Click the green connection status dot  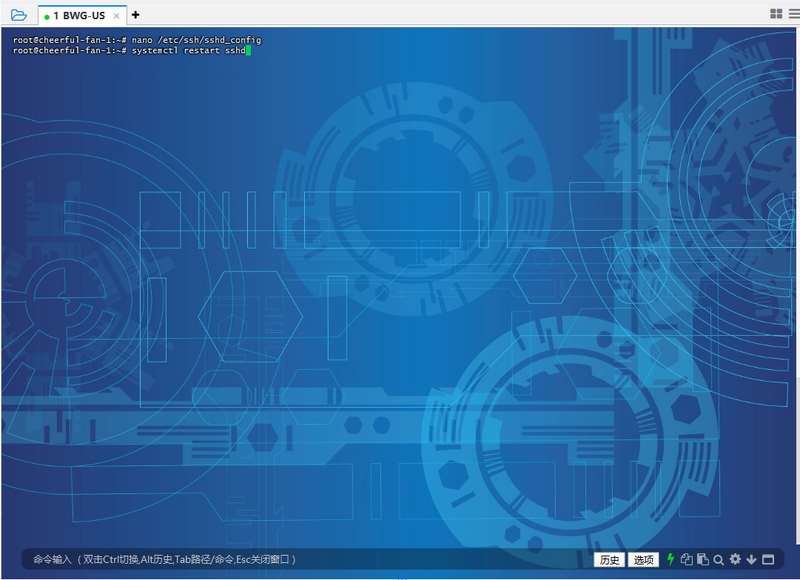click(47, 15)
